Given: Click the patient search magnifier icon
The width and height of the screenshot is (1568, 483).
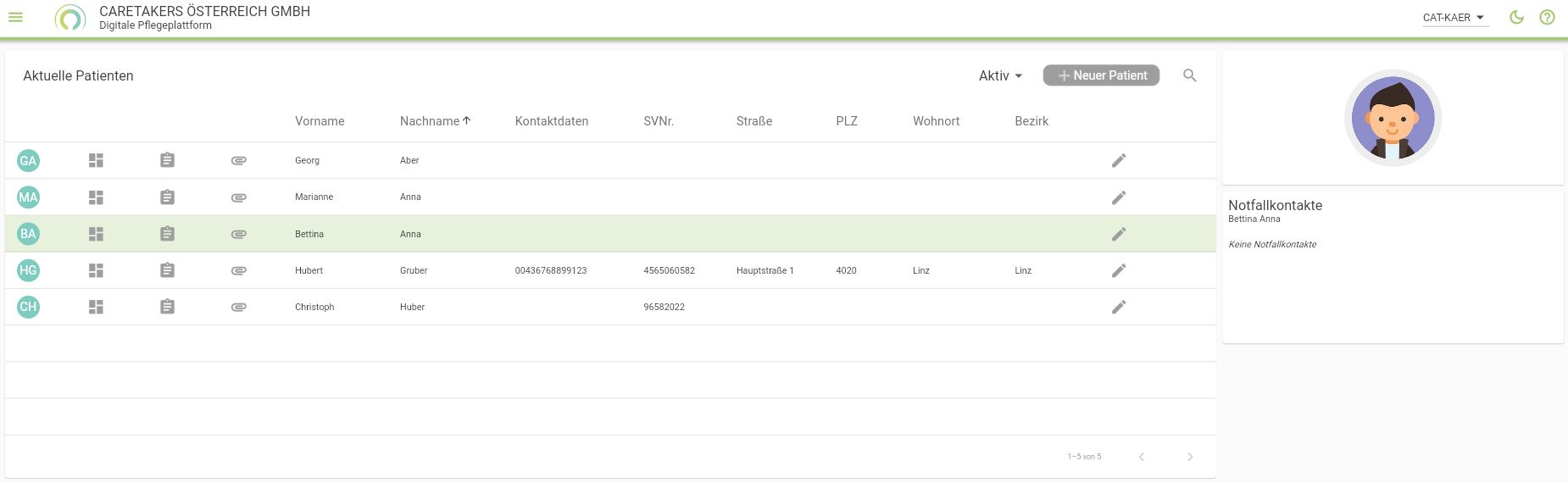Looking at the screenshot, I should click(x=1189, y=75).
